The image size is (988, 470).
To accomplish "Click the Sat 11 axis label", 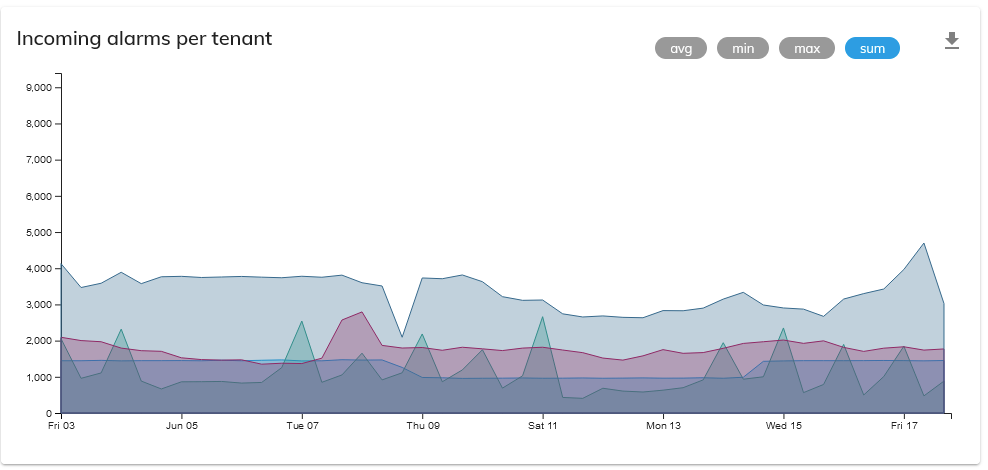I will (543, 425).
